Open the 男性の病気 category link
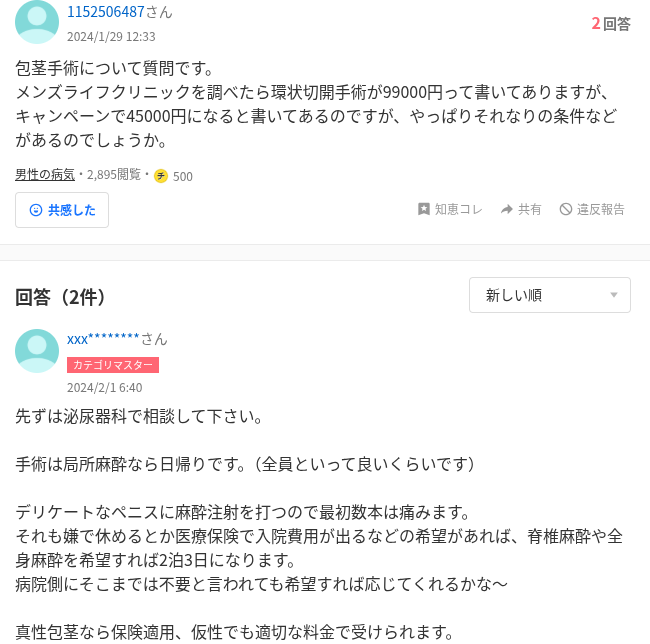 tap(44, 175)
